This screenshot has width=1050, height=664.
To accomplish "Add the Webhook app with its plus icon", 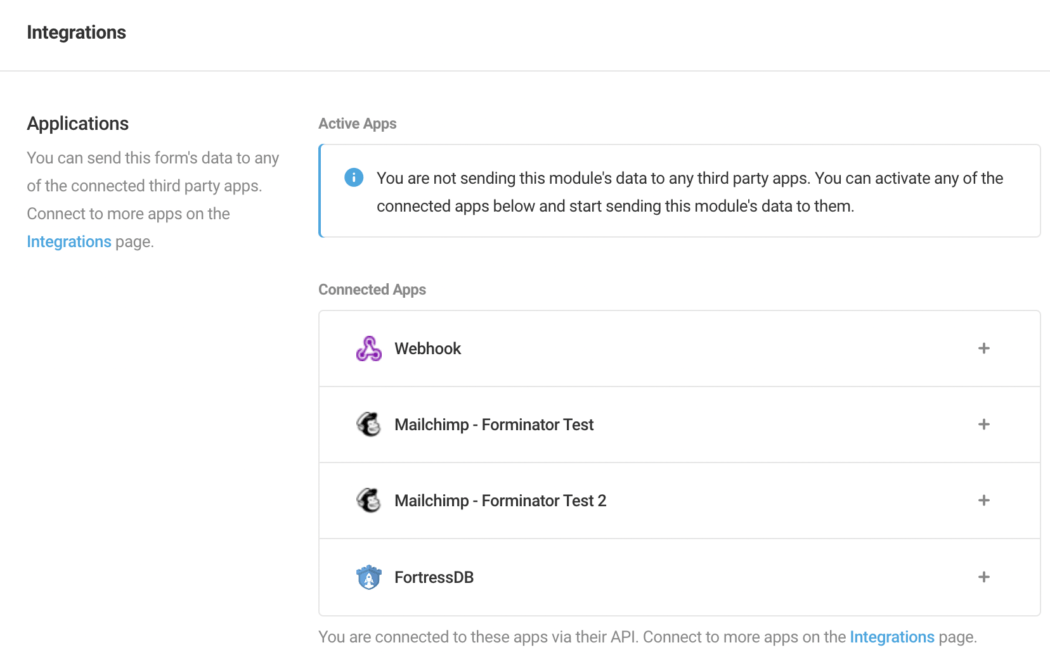I will [x=984, y=349].
